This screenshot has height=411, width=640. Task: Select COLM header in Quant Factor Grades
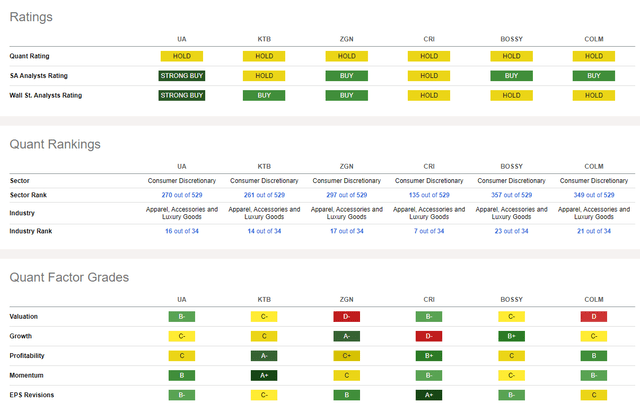tap(594, 300)
